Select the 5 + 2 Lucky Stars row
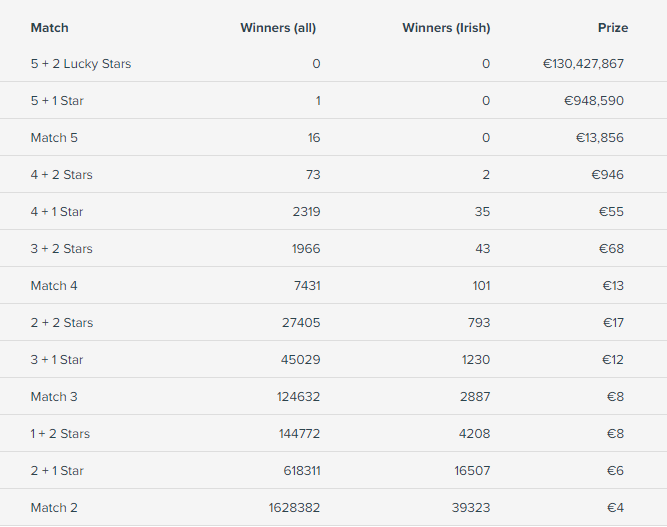 [x=334, y=64]
